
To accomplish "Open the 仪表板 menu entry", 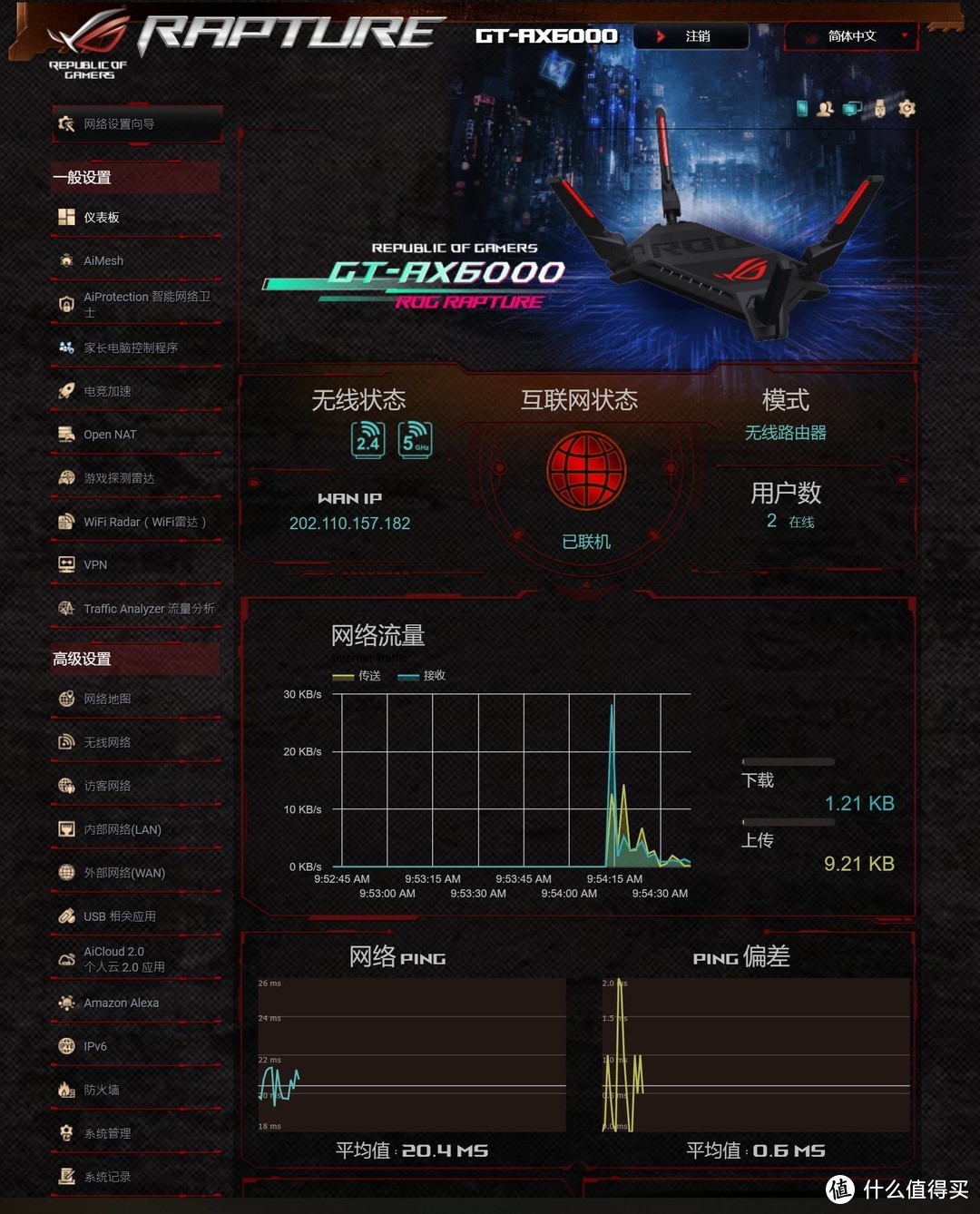I will click(x=103, y=217).
